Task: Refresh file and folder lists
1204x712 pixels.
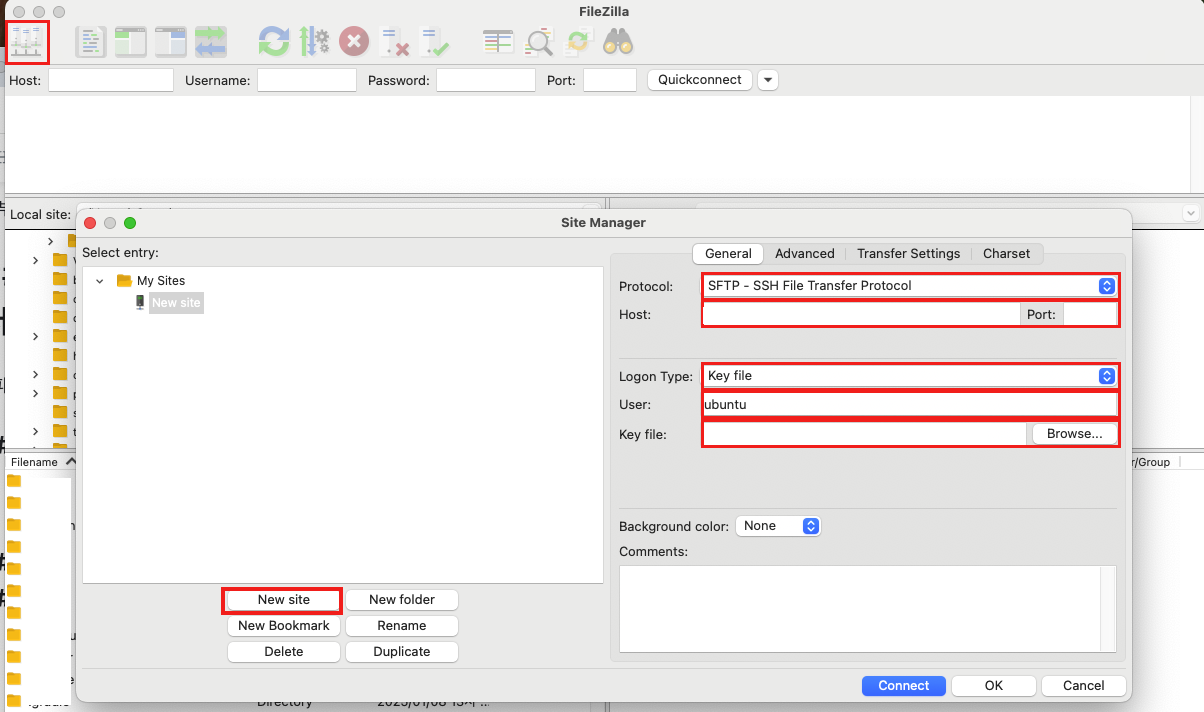Action: [x=274, y=42]
